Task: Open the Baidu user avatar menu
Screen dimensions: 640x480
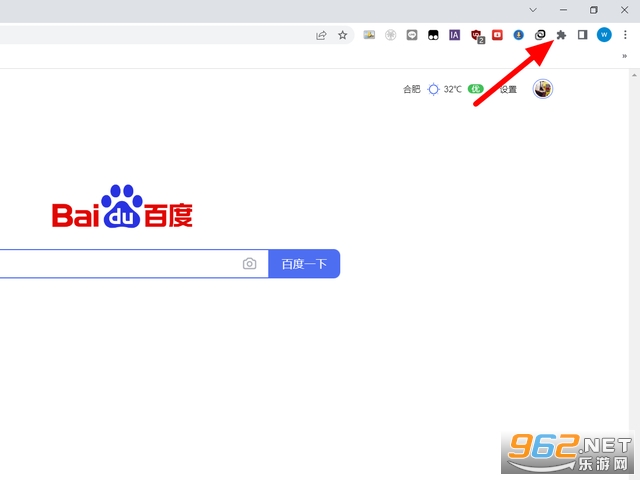Action: tap(542, 89)
